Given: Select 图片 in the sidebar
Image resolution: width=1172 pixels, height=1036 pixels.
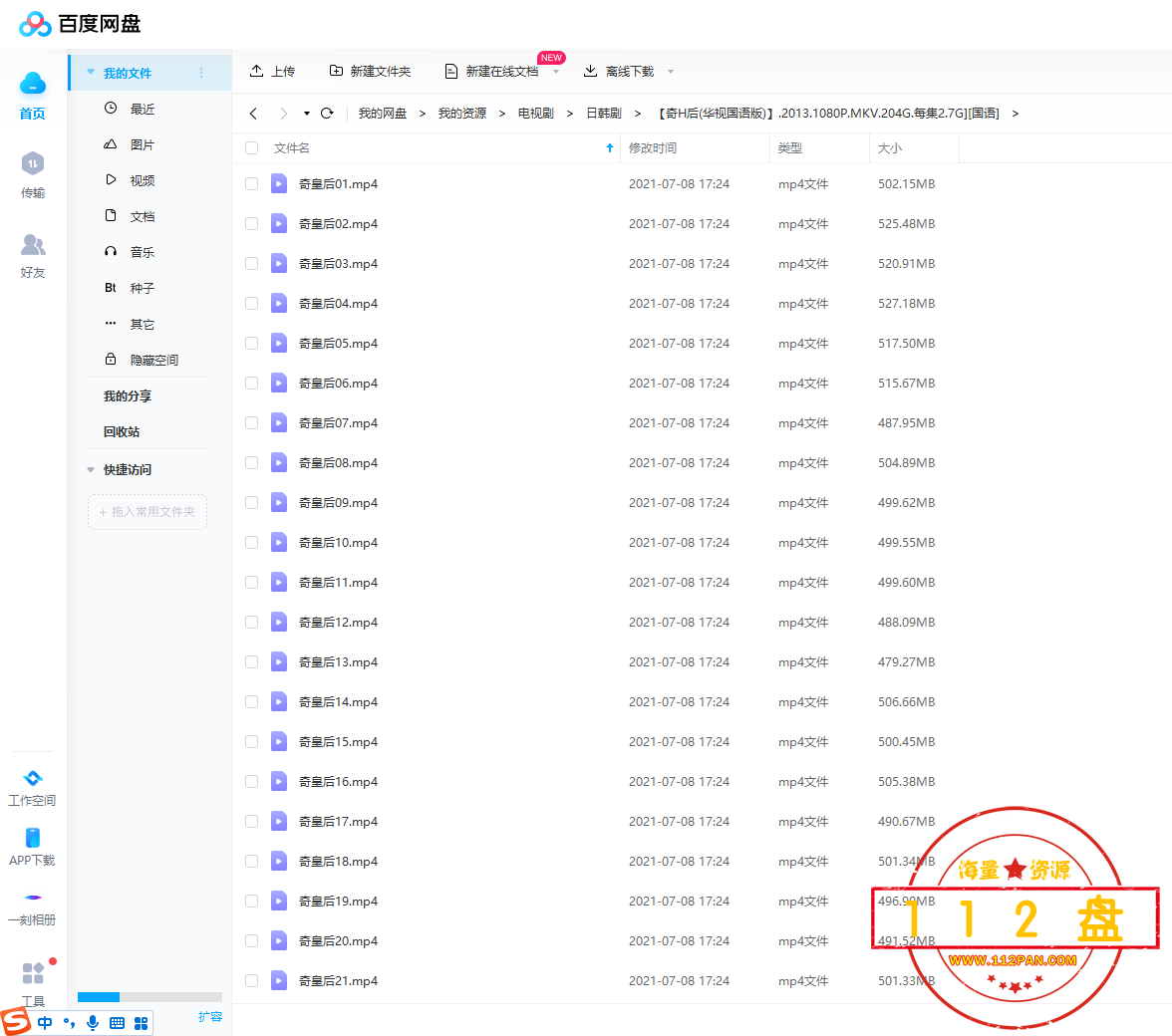Looking at the screenshot, I should pyautogui.click(x=142, y=144).
